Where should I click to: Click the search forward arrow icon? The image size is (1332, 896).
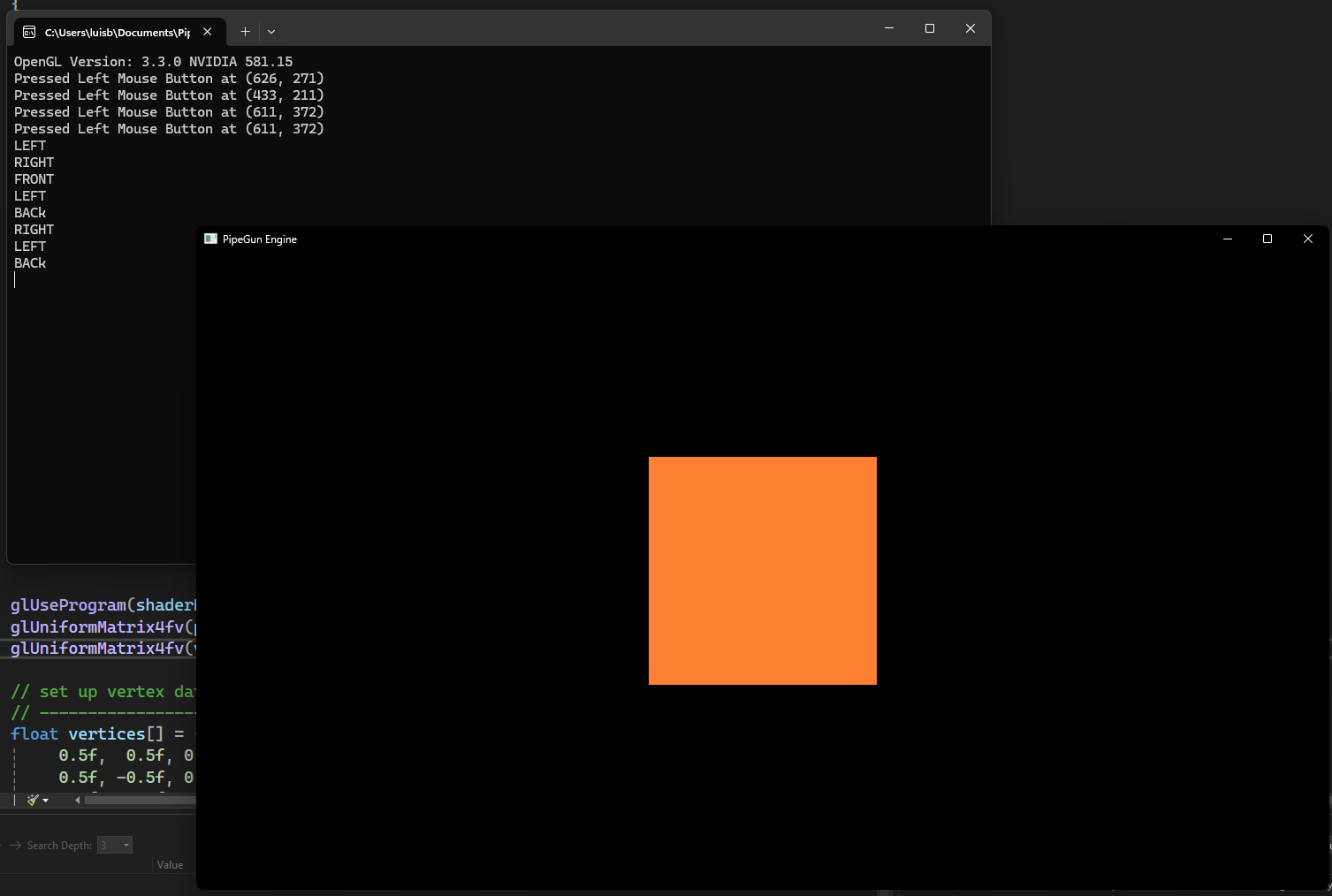click(15, 846)
